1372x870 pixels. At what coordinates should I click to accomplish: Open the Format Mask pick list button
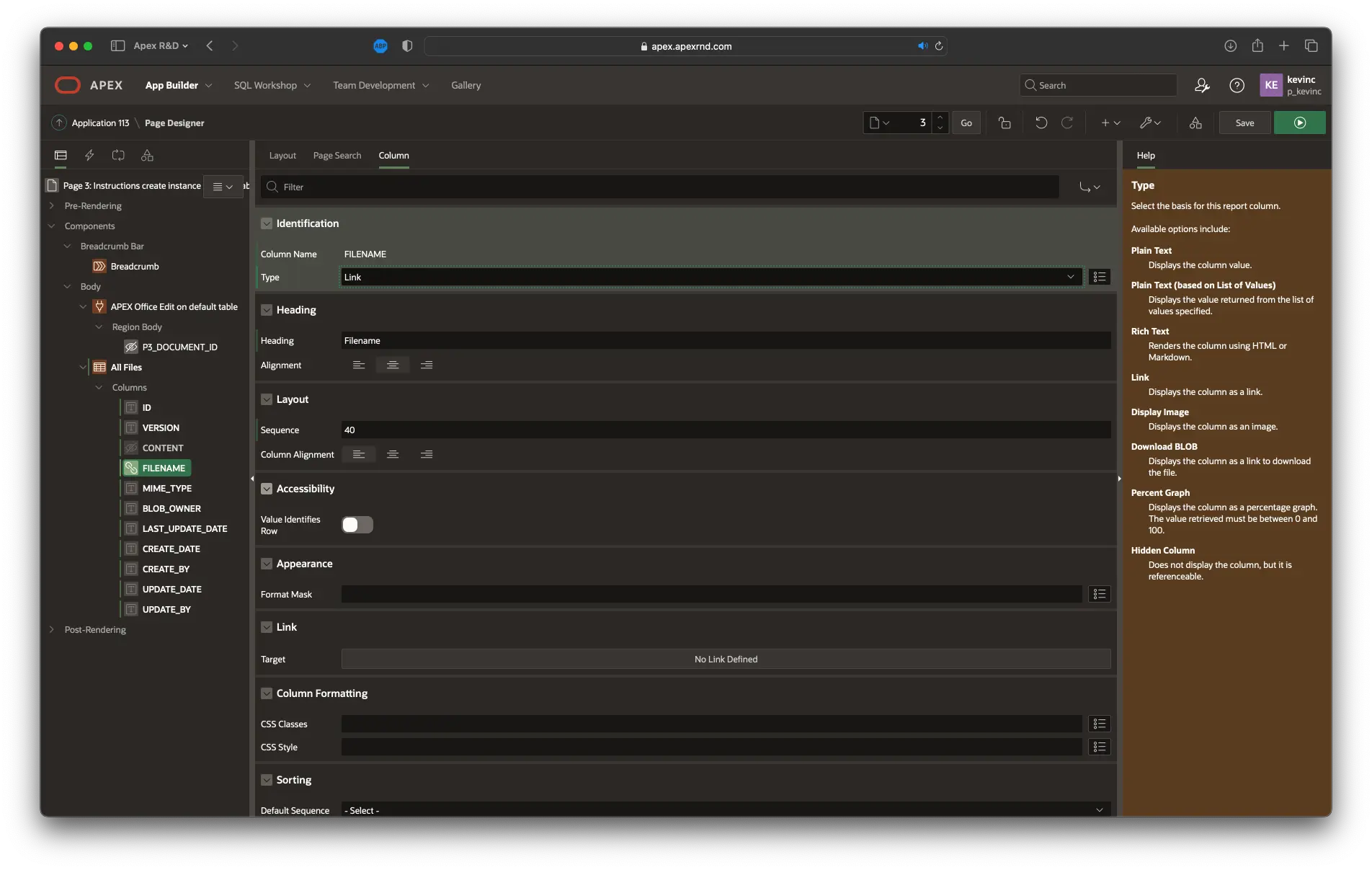1099,594
